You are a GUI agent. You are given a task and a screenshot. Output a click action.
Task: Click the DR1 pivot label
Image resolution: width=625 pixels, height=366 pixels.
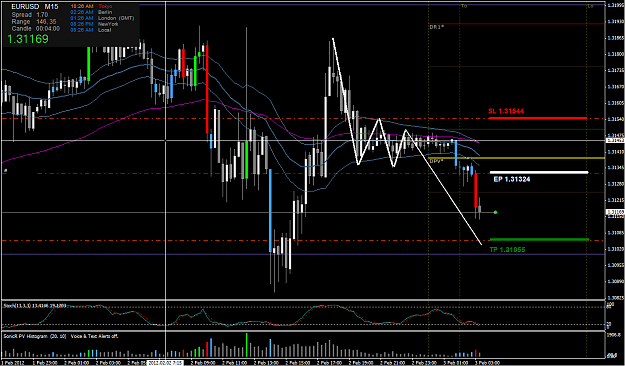click(x=436, y=27)
